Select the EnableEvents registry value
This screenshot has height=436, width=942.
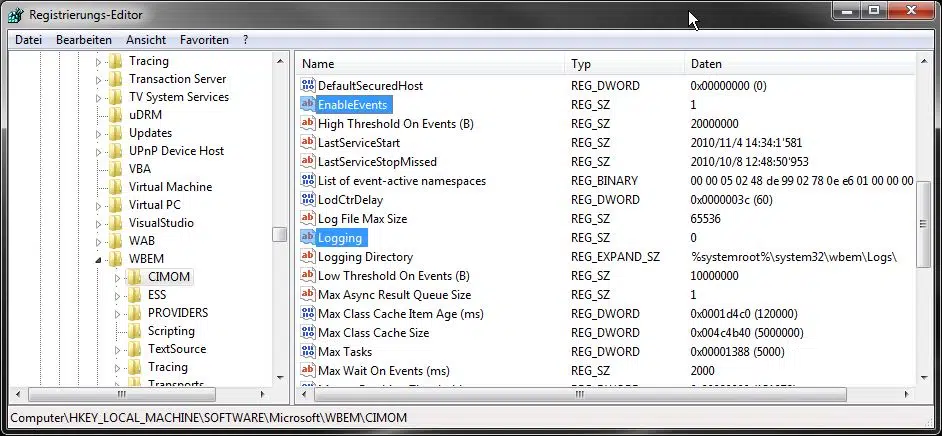pyautogui.click(x=352, y=105)
